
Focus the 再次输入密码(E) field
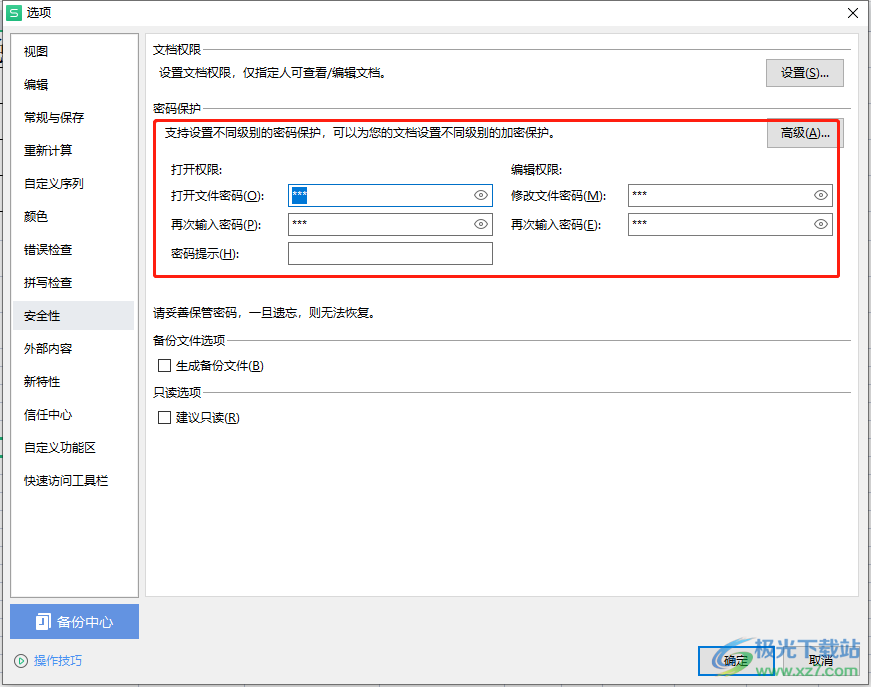(730, 224)
